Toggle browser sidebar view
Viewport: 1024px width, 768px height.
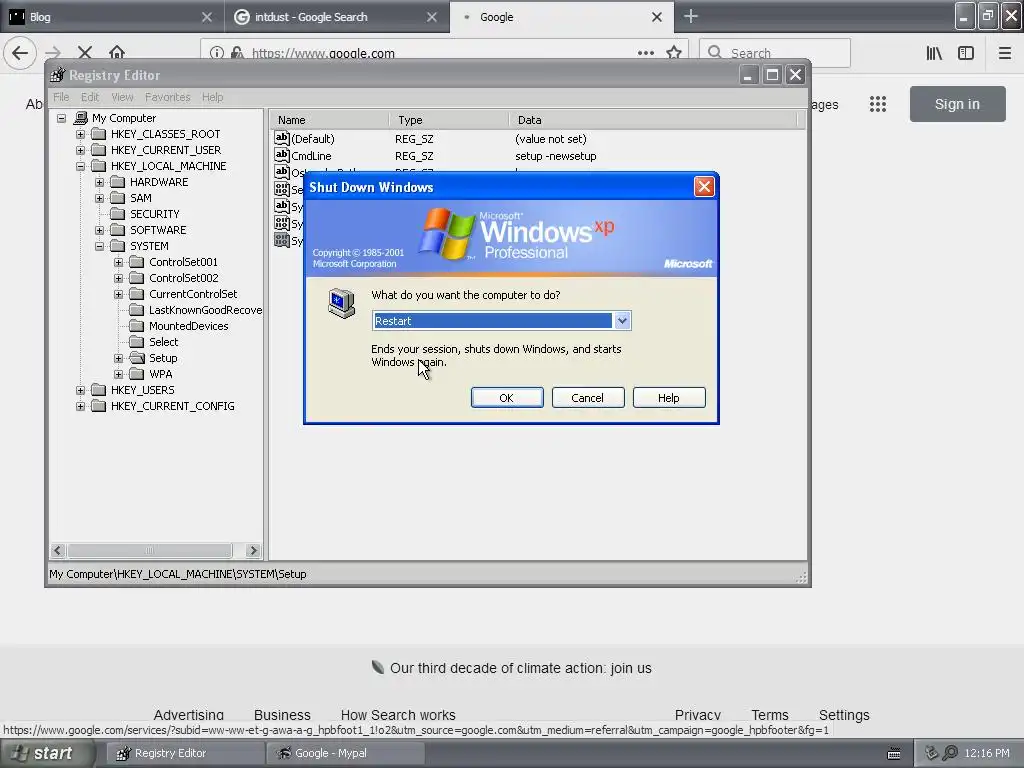pyautogui.click(x=966, y=53)
